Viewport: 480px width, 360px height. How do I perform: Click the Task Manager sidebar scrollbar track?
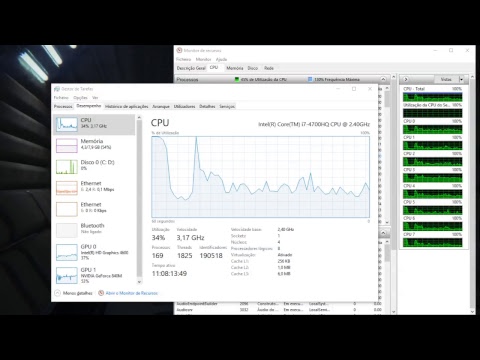(139, 199)
